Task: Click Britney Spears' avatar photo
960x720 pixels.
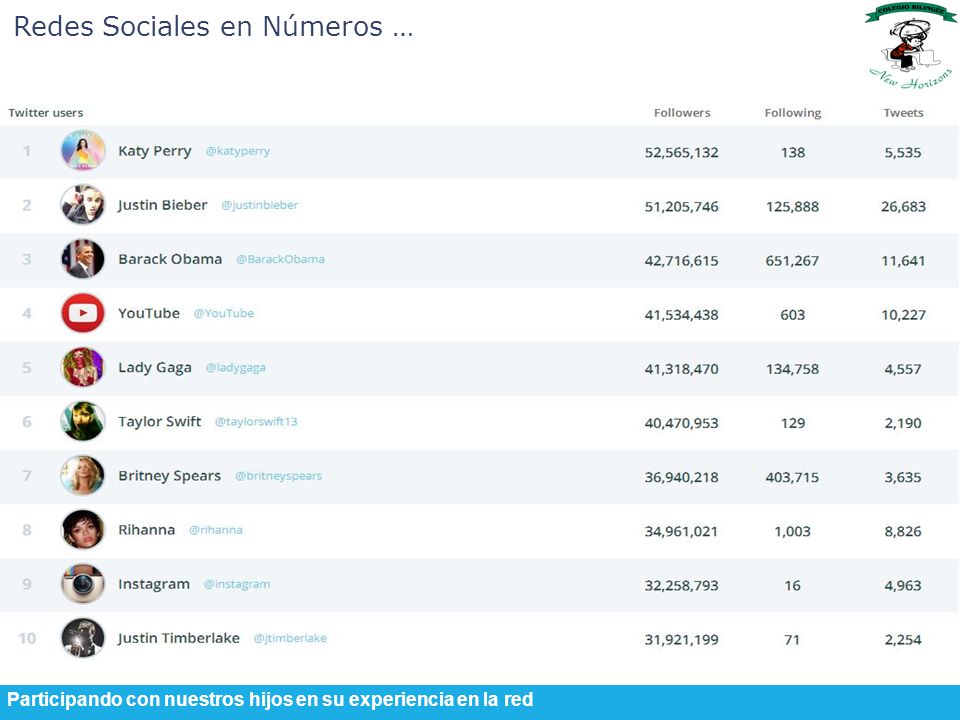Action: pos(83,476)
